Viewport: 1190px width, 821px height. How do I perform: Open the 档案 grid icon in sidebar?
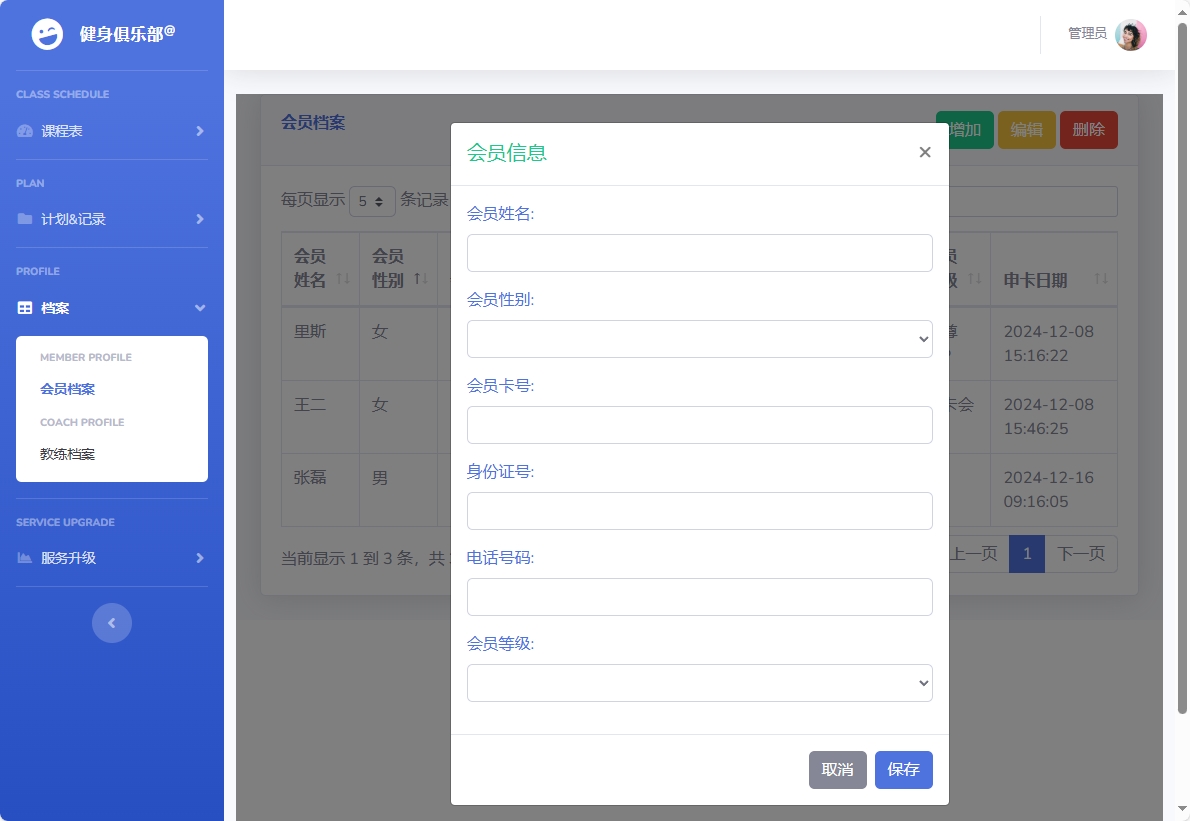point(25,308)
